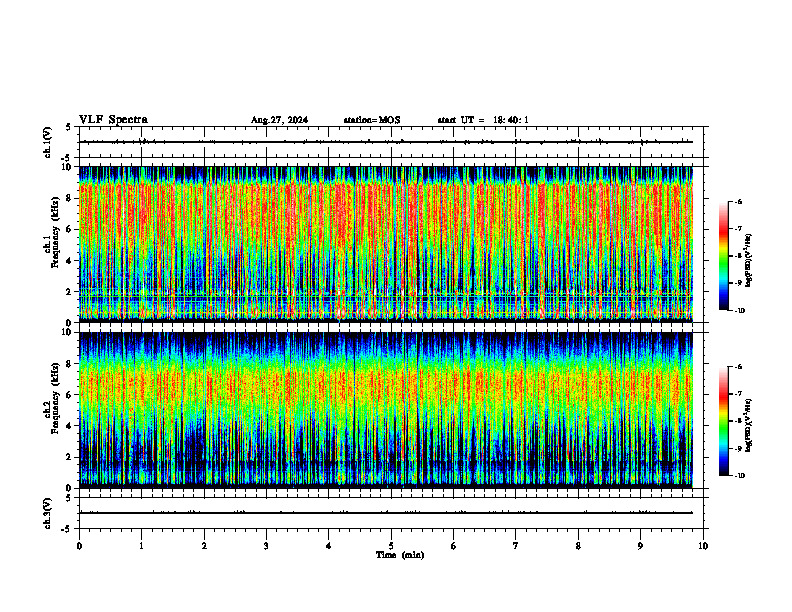Click the time axis tick label '8'
Image resolution: width=792 pixels, height=612 pixels.
578,546
